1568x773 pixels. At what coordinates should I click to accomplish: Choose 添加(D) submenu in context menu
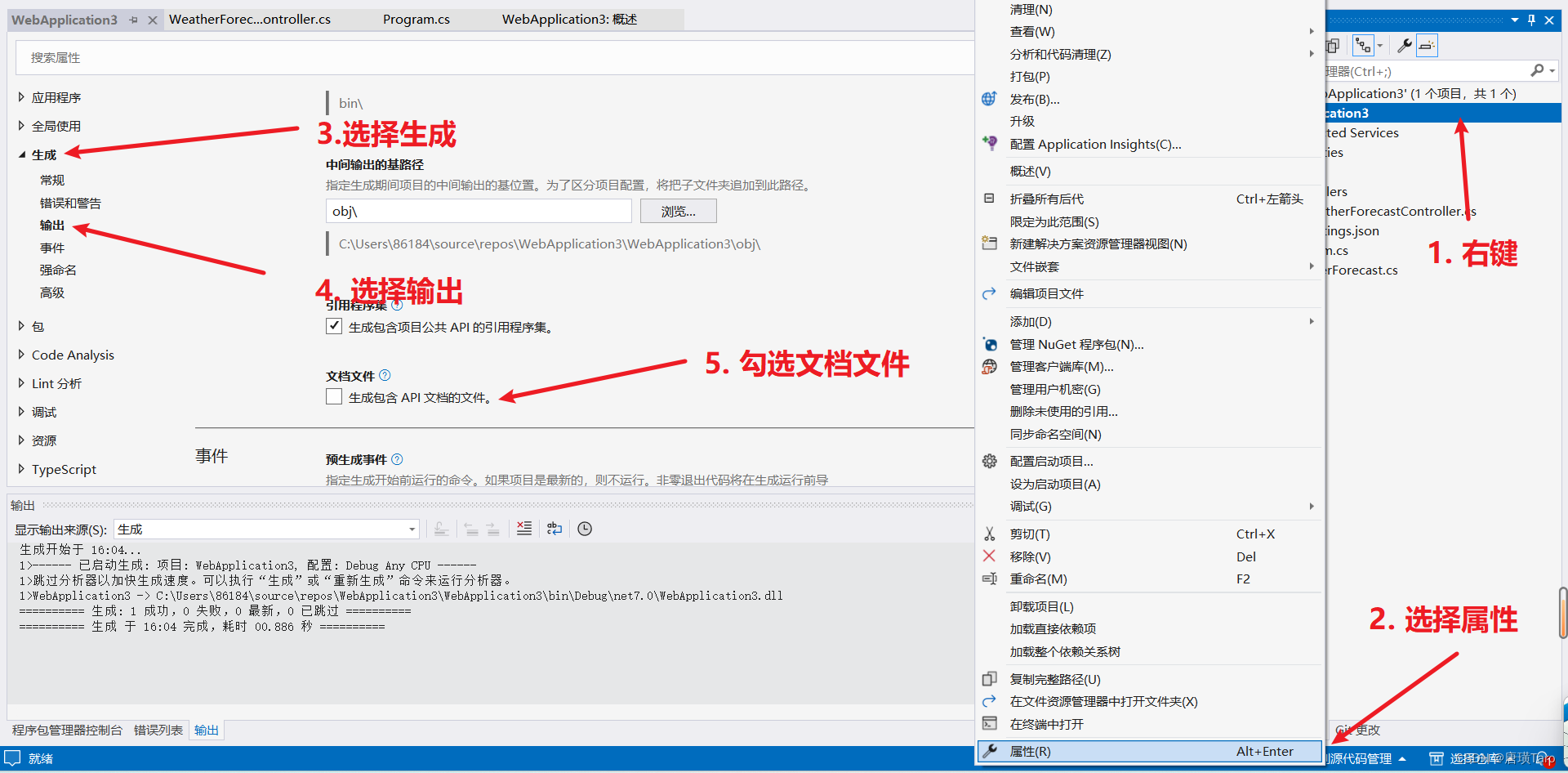tap(1149, 321)
